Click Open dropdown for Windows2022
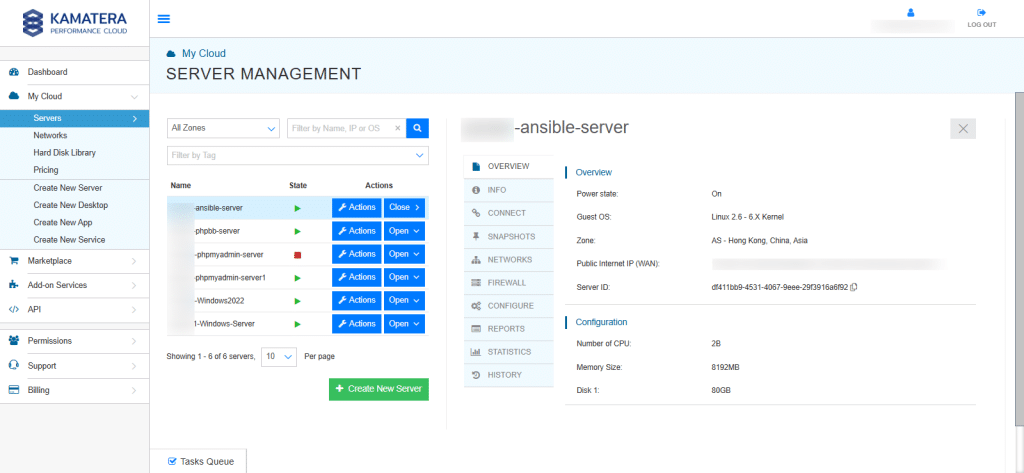The width and height of the screenshot is (1024, 473). pos(404,301)
